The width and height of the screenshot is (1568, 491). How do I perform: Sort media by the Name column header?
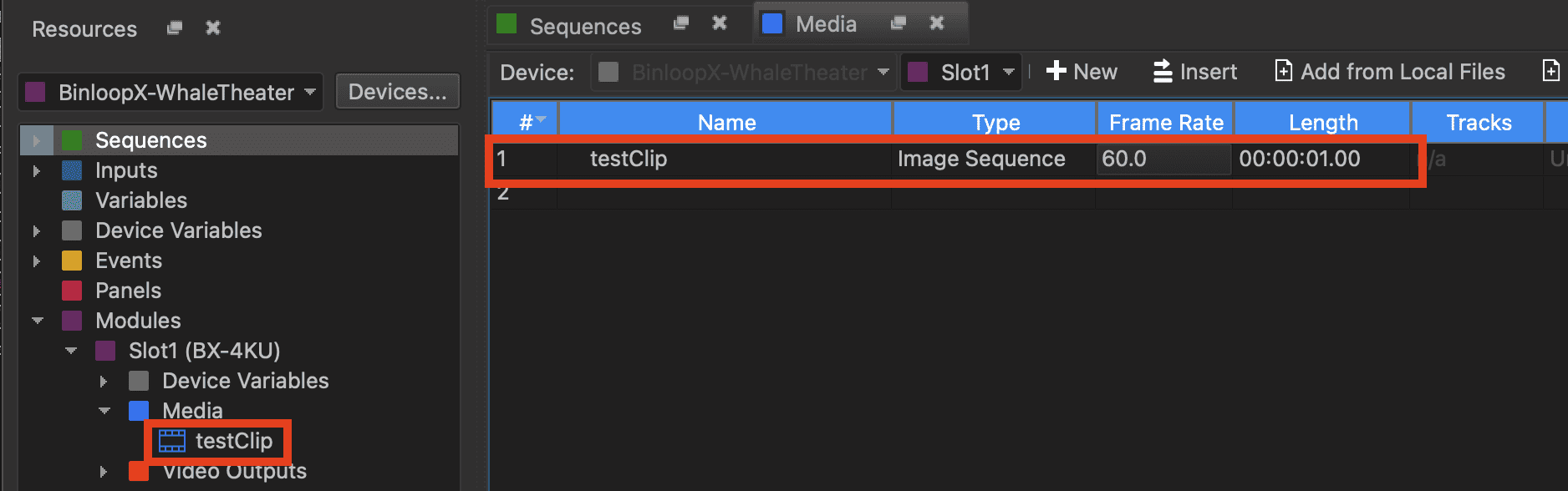[x=726, y=123]
